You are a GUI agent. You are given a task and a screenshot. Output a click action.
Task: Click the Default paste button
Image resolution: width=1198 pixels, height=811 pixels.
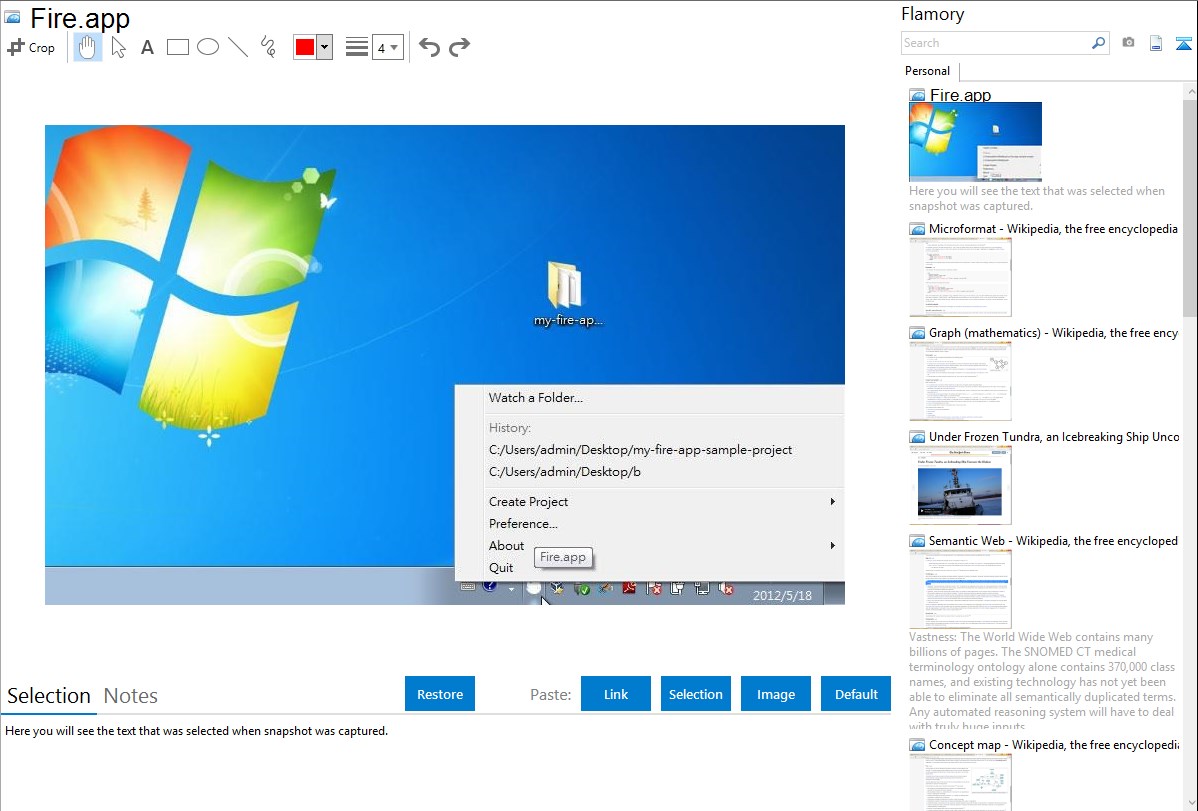click(x=856, y=694)
